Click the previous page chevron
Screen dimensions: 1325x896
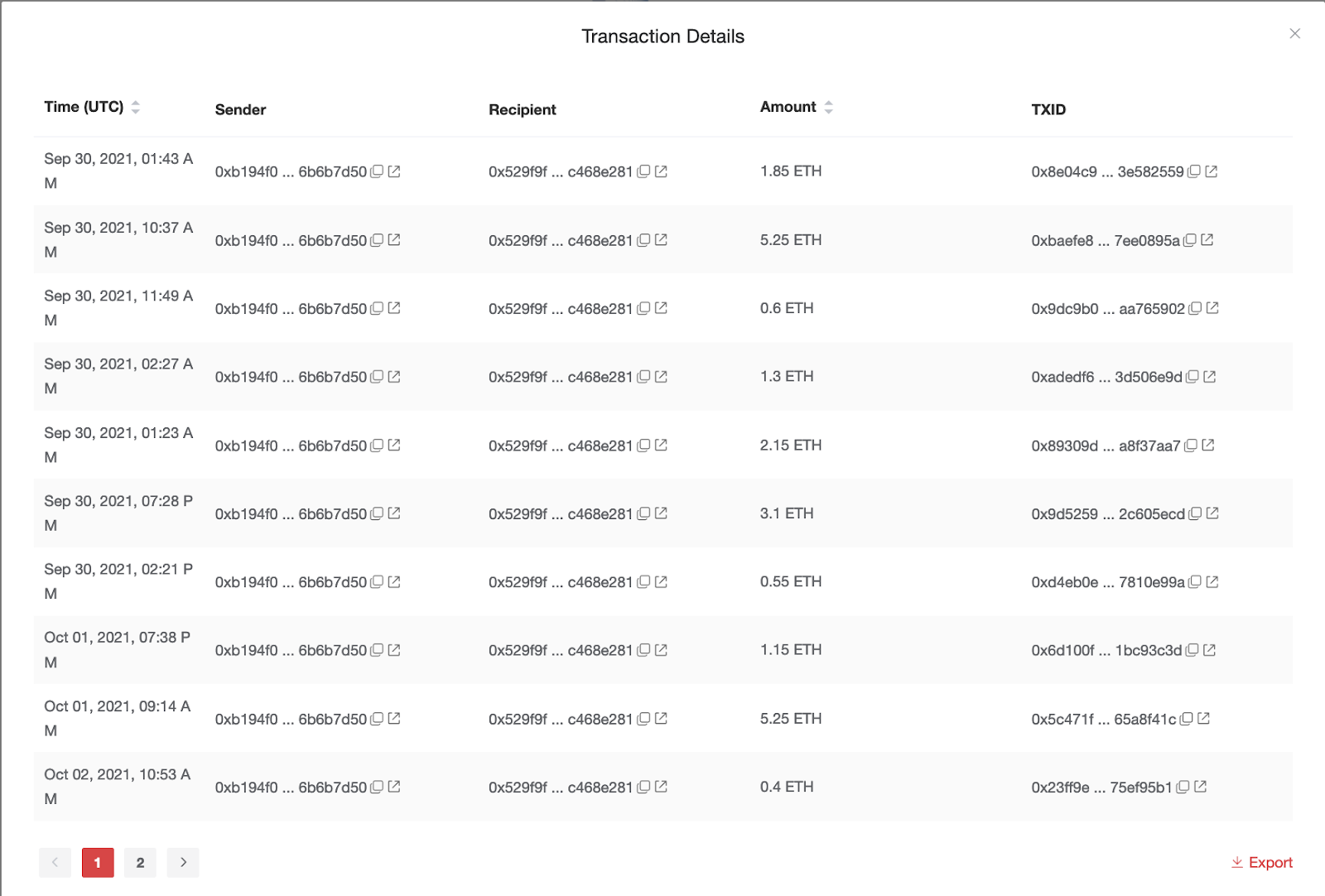(x=55, y=862)
